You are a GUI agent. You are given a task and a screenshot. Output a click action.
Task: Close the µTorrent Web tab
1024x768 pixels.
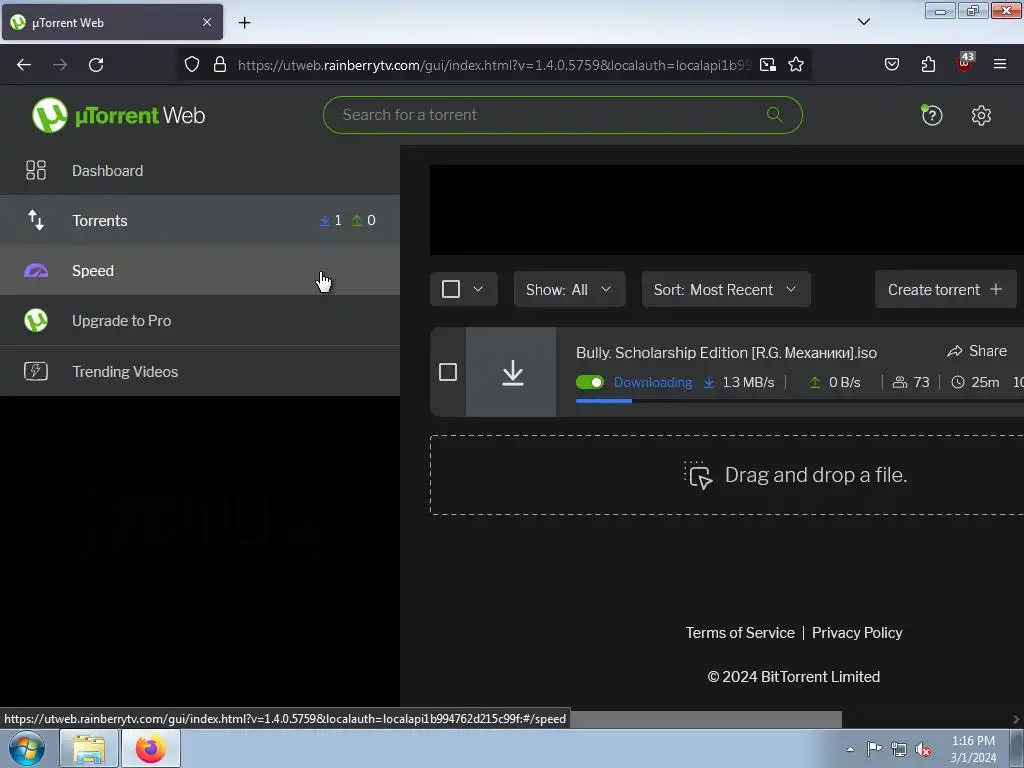pyautogui.click(x=207, y=22)
